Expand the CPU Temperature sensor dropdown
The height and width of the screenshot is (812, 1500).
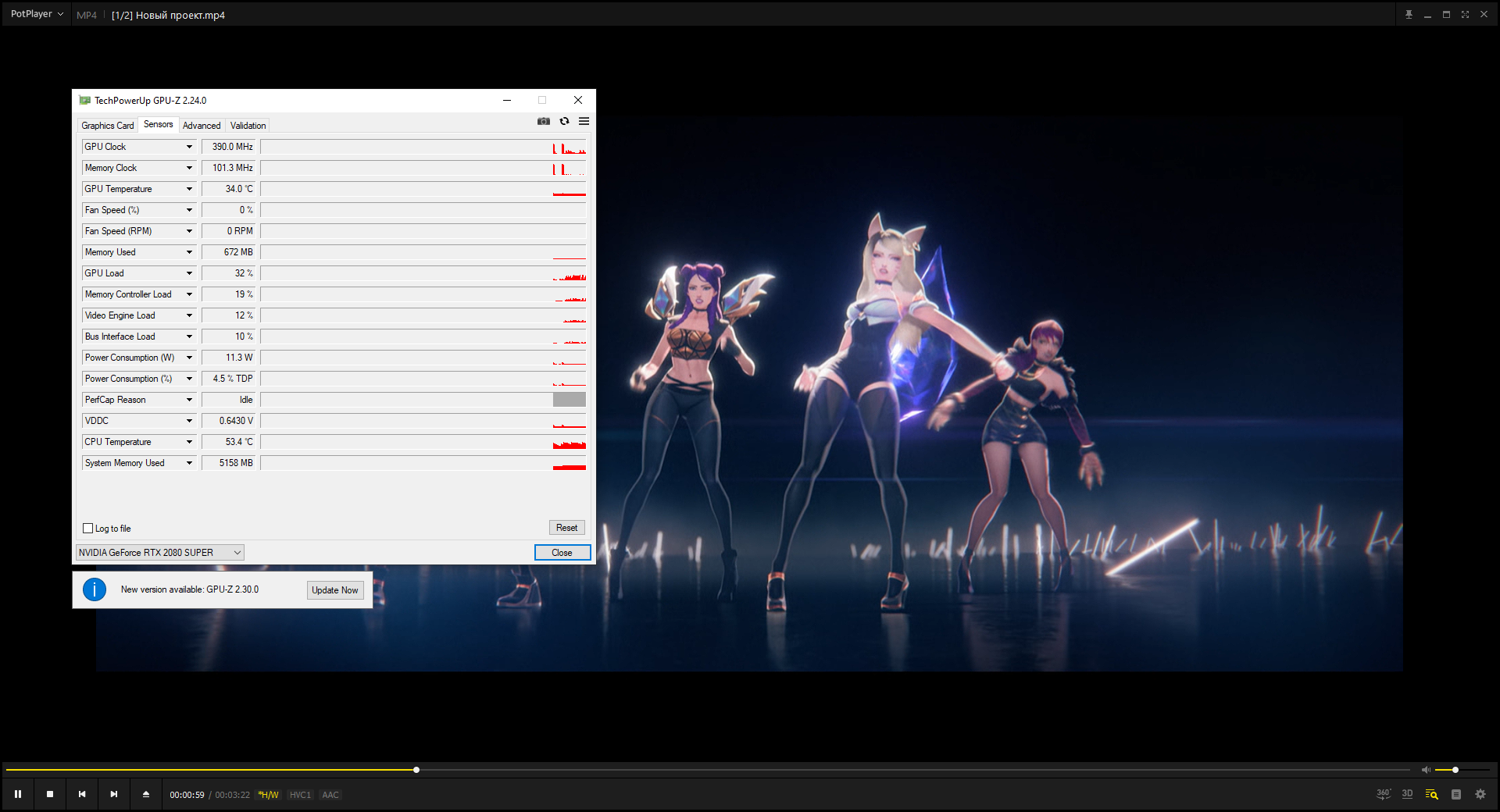[x=189, y=442]
